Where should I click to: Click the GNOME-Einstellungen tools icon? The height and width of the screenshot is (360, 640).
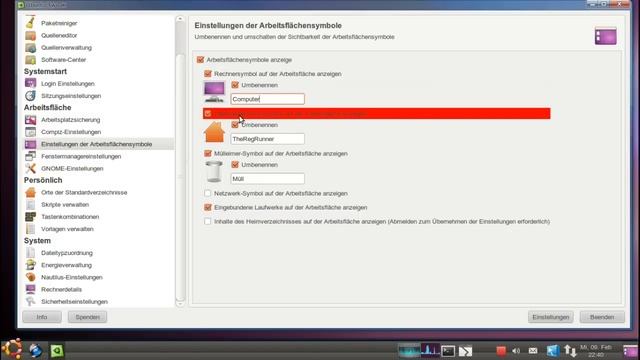30,168
